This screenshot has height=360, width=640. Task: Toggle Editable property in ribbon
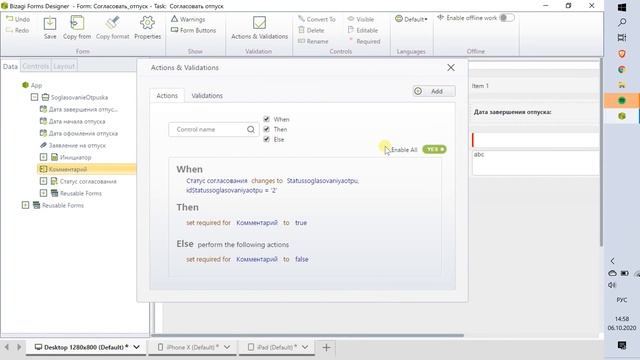click(363, 30)
